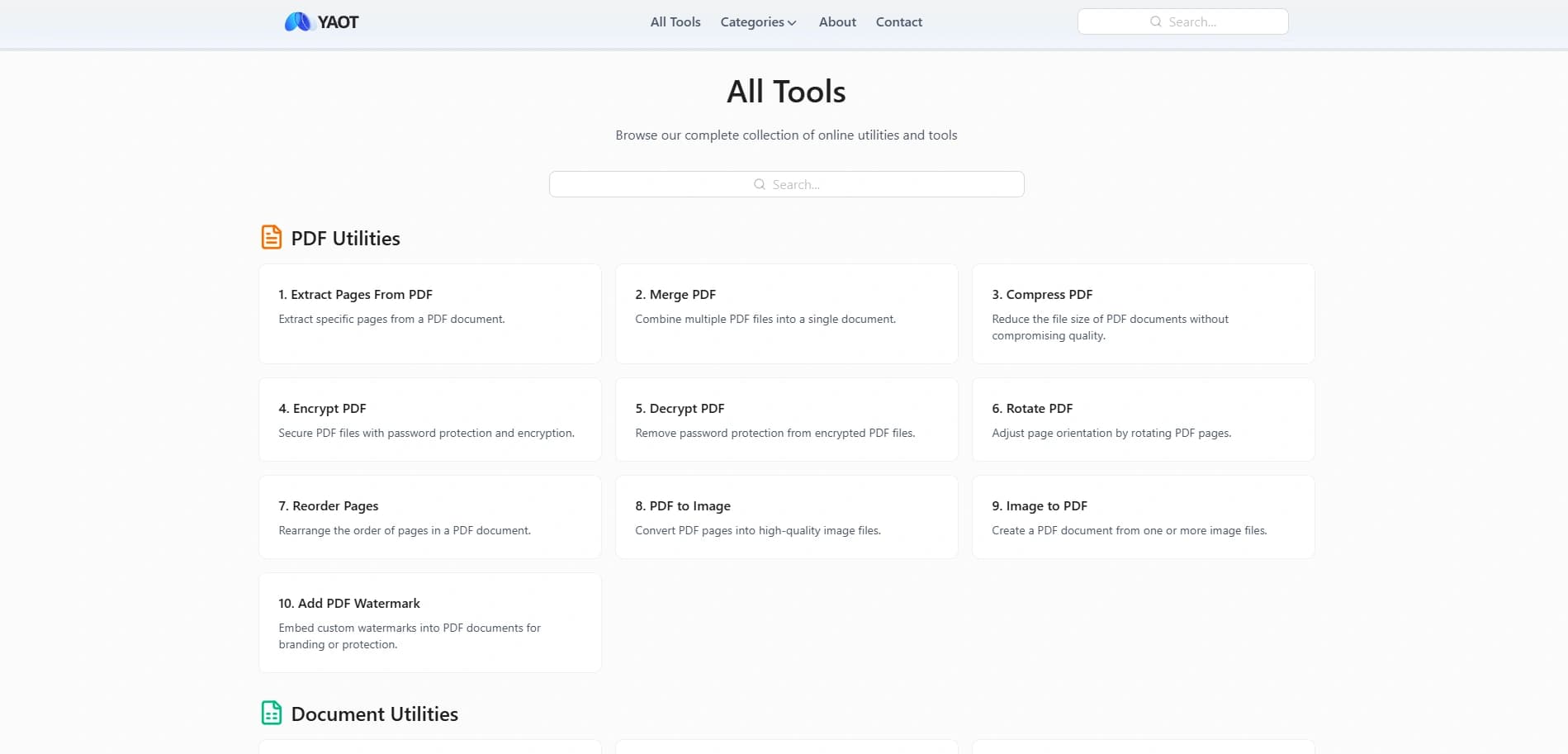The width and height of the screenshot is (1568, 754).
Task: Click the magnifier icon in header search
Action: coord(1155,22)
